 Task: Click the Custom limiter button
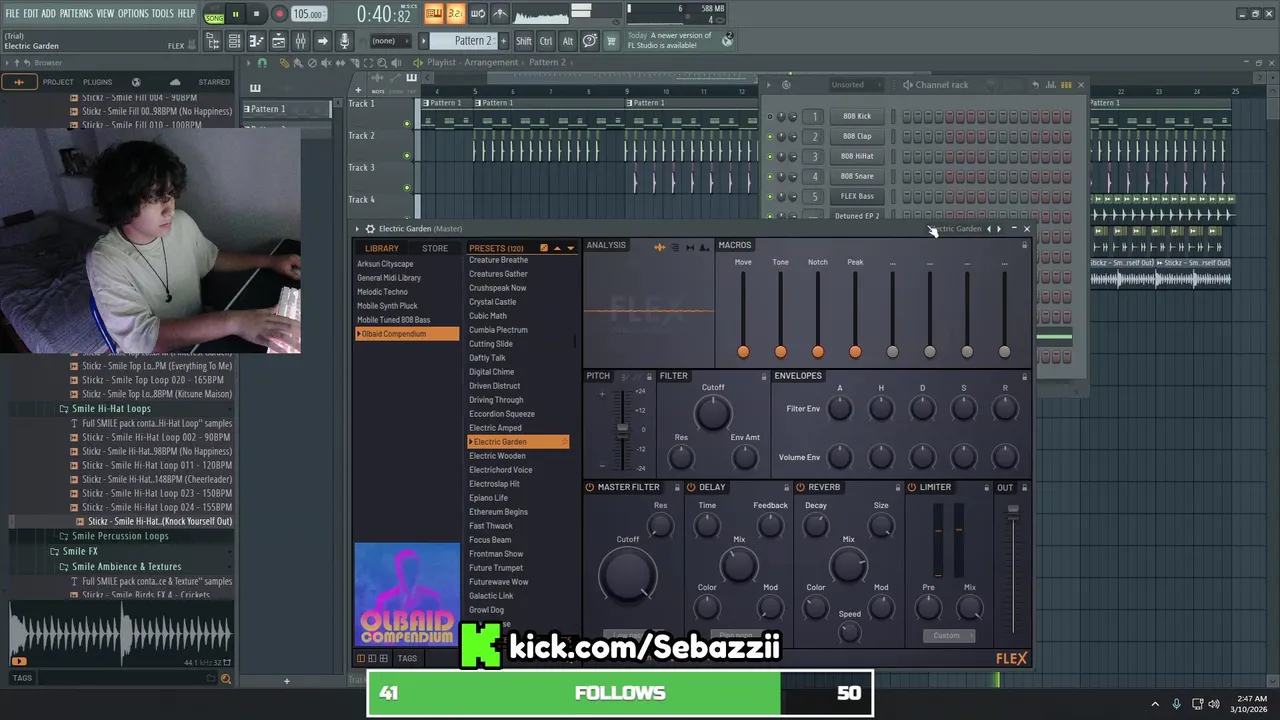pos(947,635)
